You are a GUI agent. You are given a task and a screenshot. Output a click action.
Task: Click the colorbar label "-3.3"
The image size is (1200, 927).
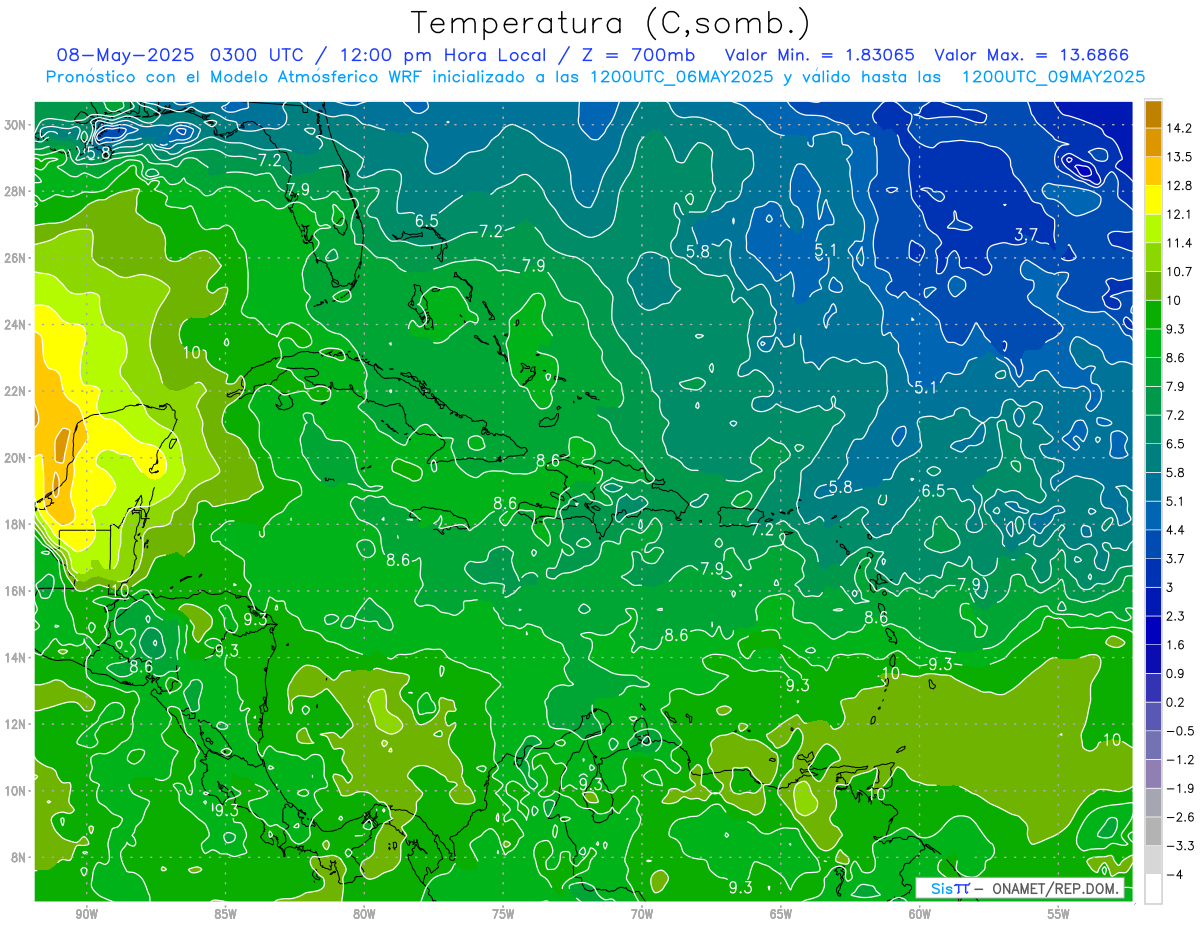coord(1180,846)
